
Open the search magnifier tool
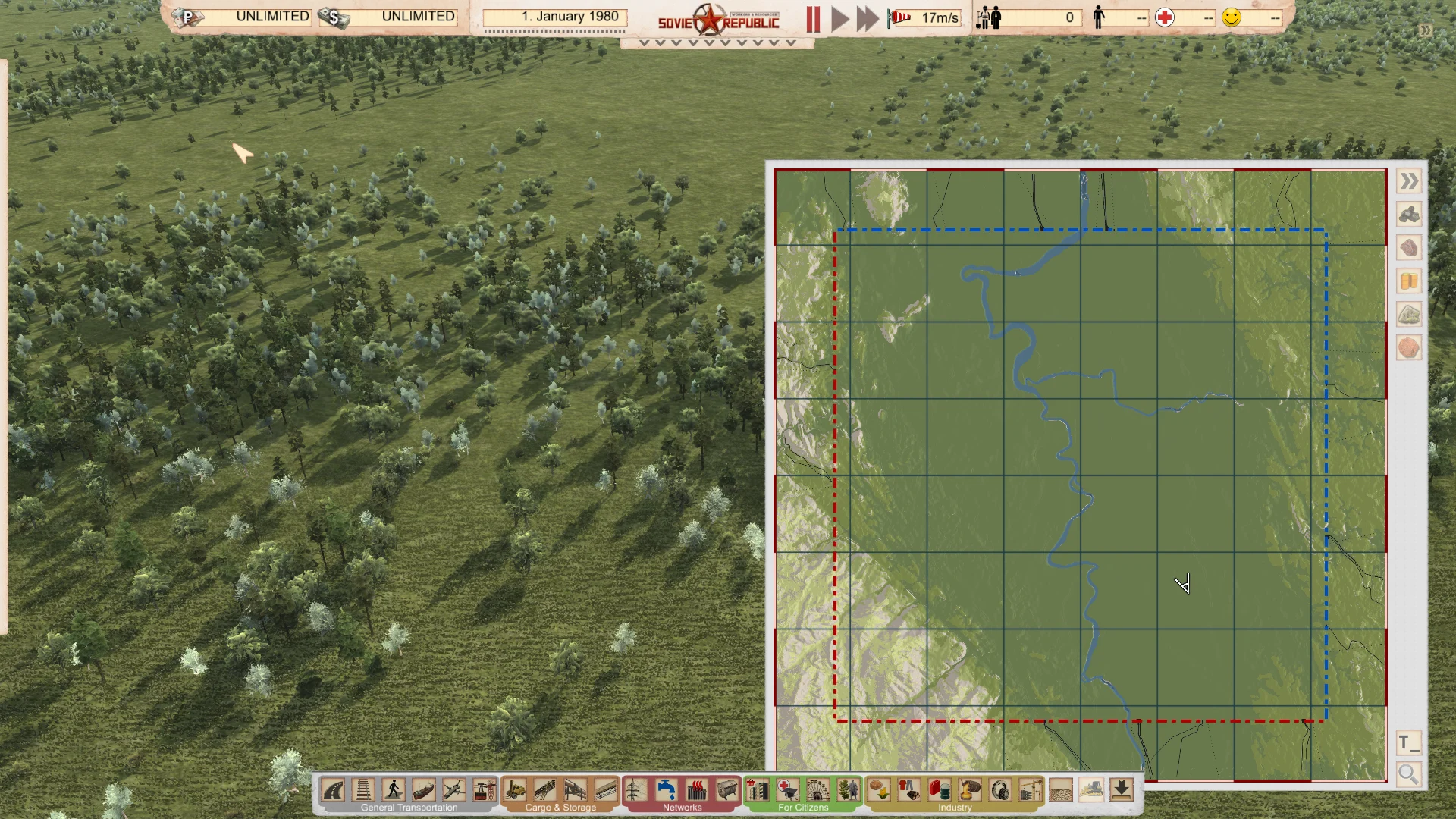pyautogui.click(x=1408, y=774)
